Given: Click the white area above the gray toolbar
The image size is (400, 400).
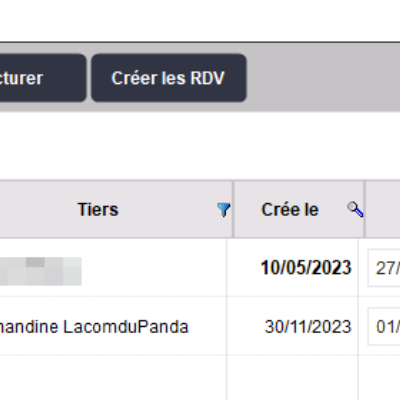Looking at the screenshot, I should [200, 21].
